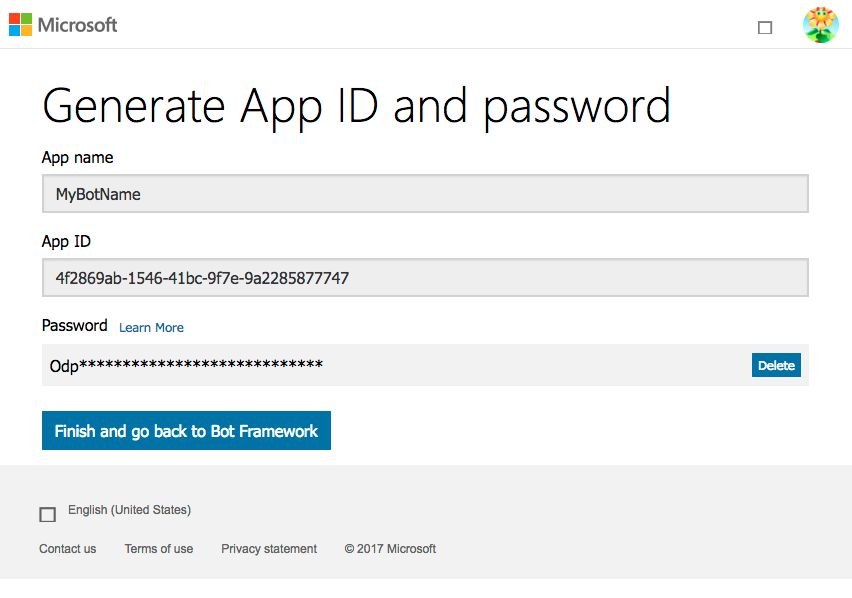Click the small square icon beside avatar
852x598 pixels.
[x=765, y=28]
